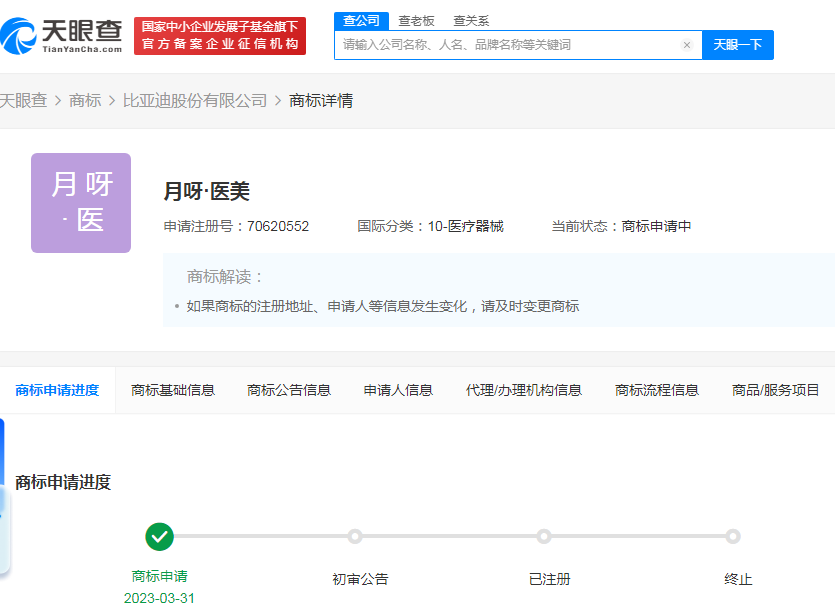Click the 商标申请进度 section heading

point(63,483)
